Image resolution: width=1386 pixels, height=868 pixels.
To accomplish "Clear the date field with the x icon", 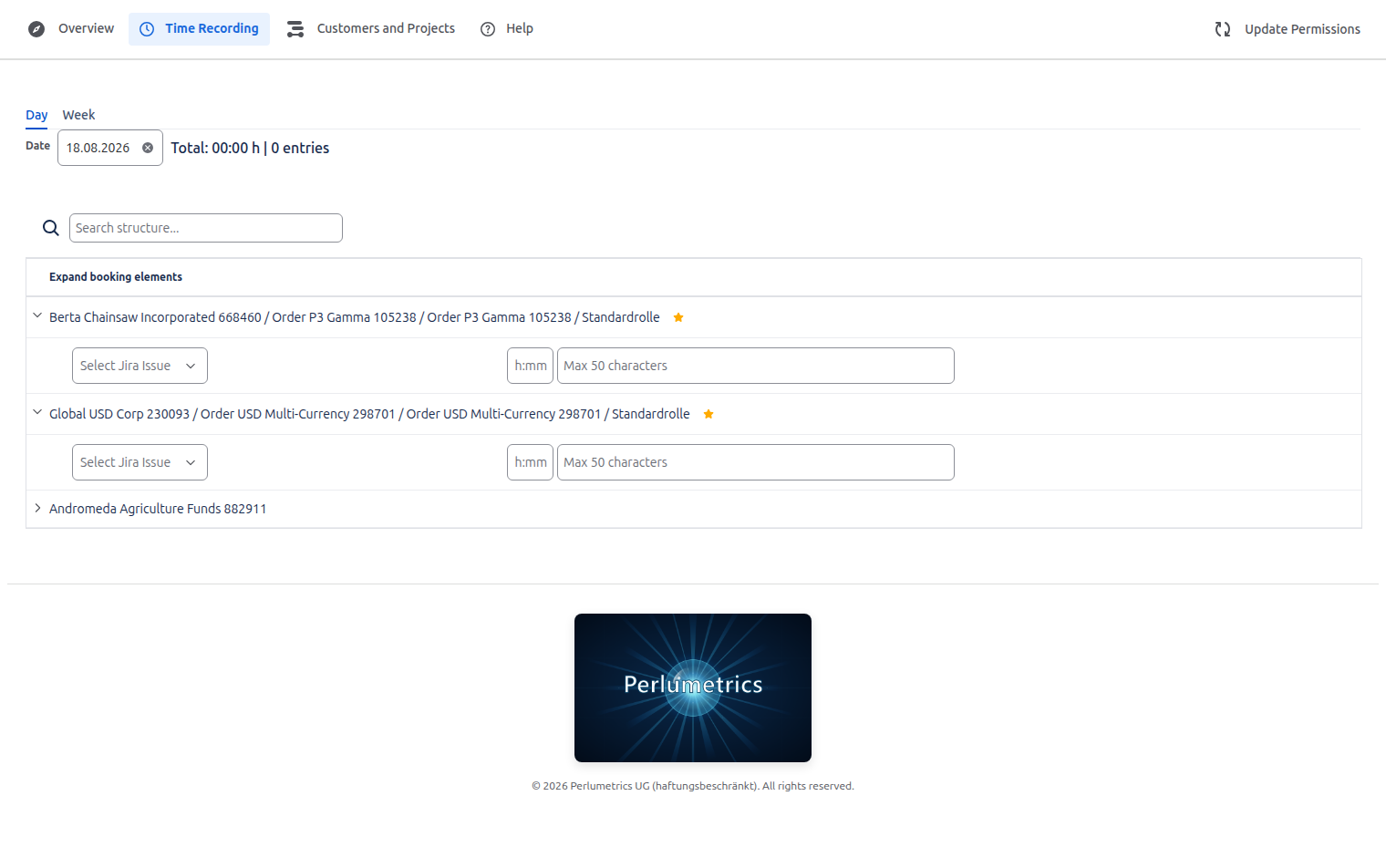I will [x=148, y=148].
